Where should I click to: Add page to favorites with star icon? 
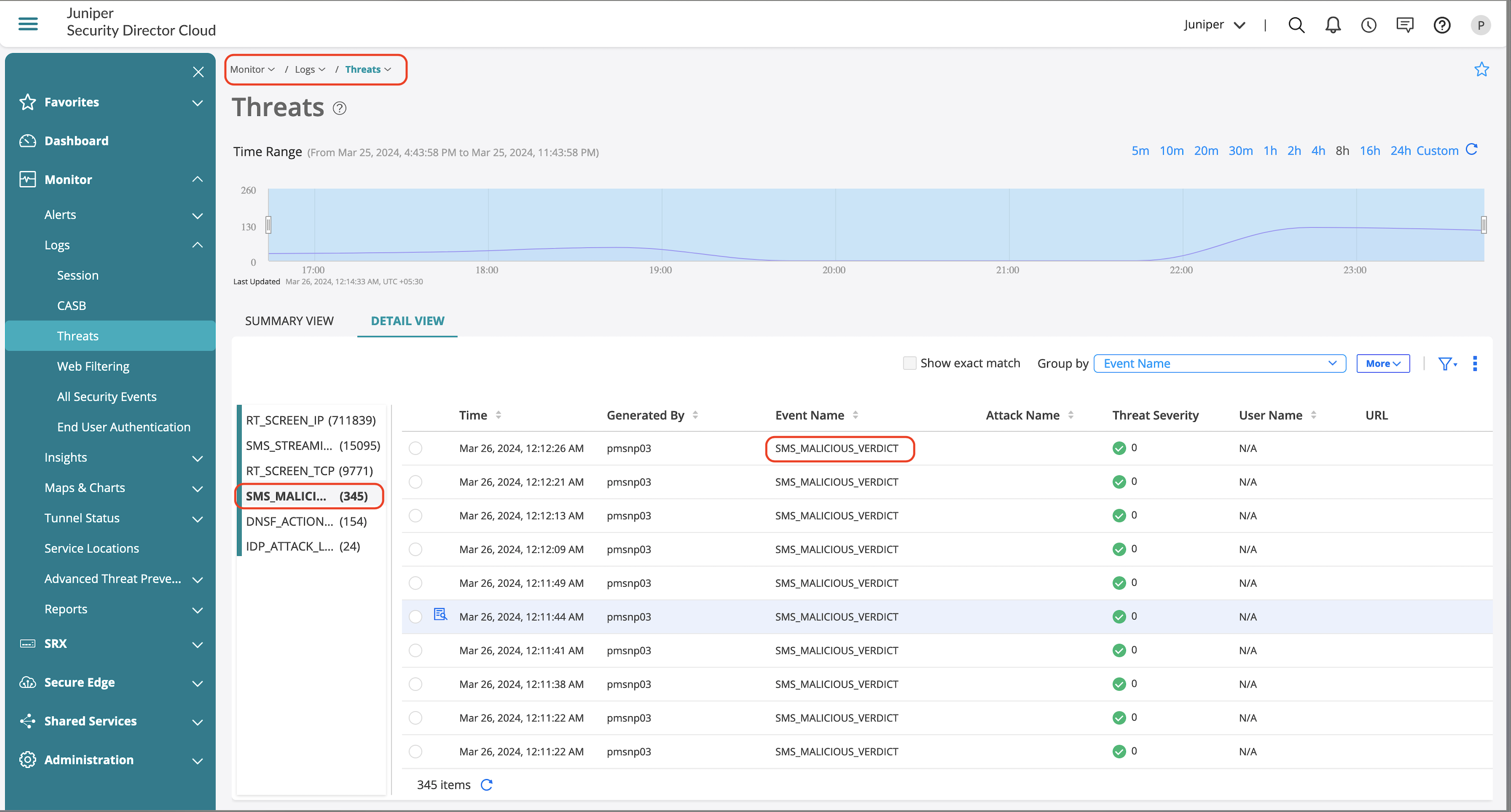pos(1481,69)
